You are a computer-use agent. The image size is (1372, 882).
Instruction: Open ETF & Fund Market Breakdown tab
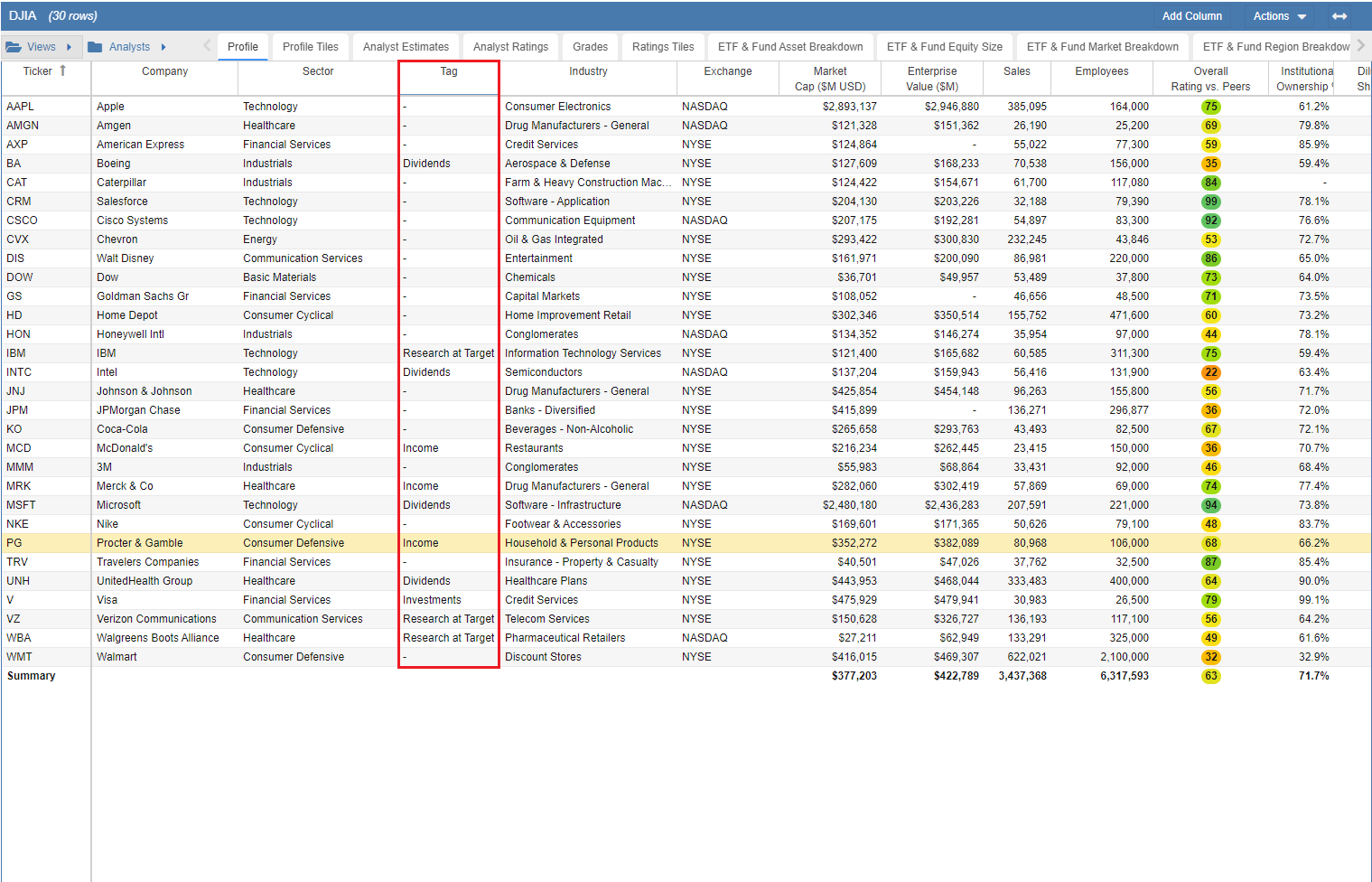[1103, 47]
